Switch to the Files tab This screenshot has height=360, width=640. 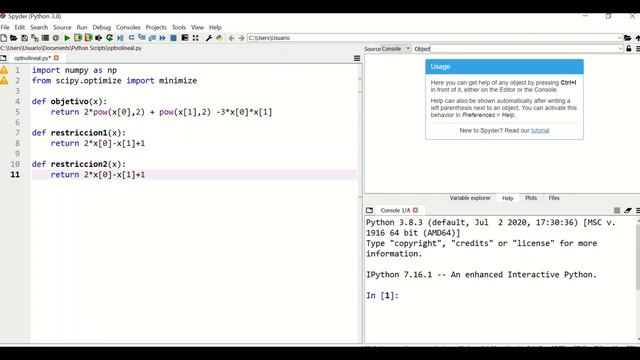(554, 198)
